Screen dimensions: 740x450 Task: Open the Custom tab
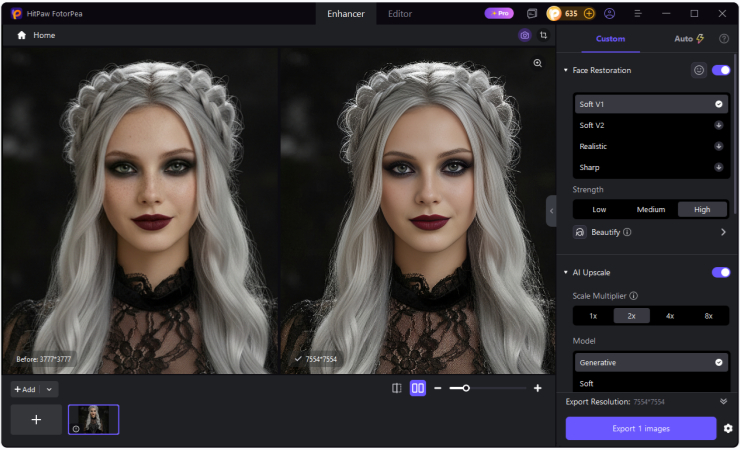click(x=610, y=39)
